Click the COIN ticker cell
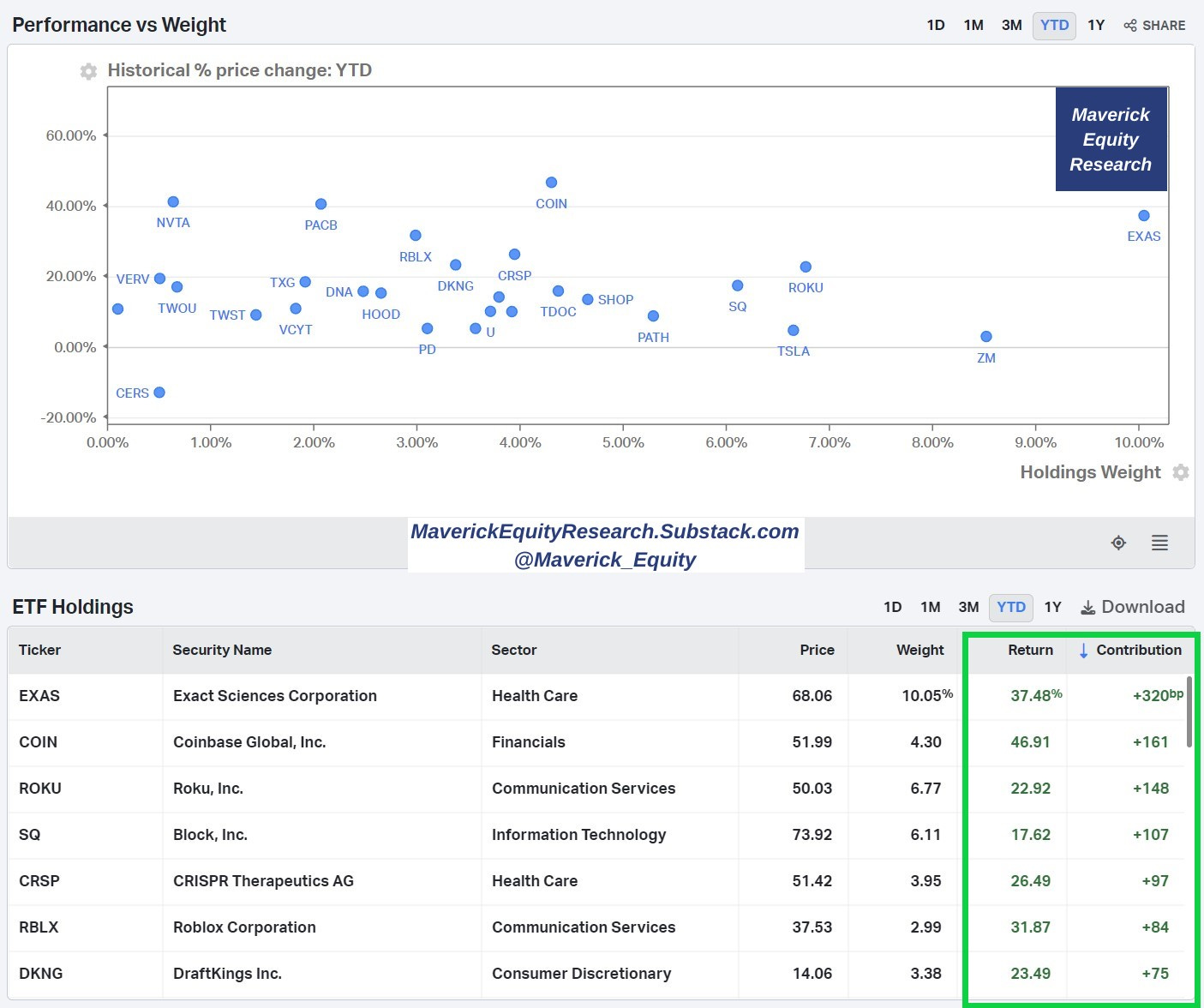 [x=39, y=742]
